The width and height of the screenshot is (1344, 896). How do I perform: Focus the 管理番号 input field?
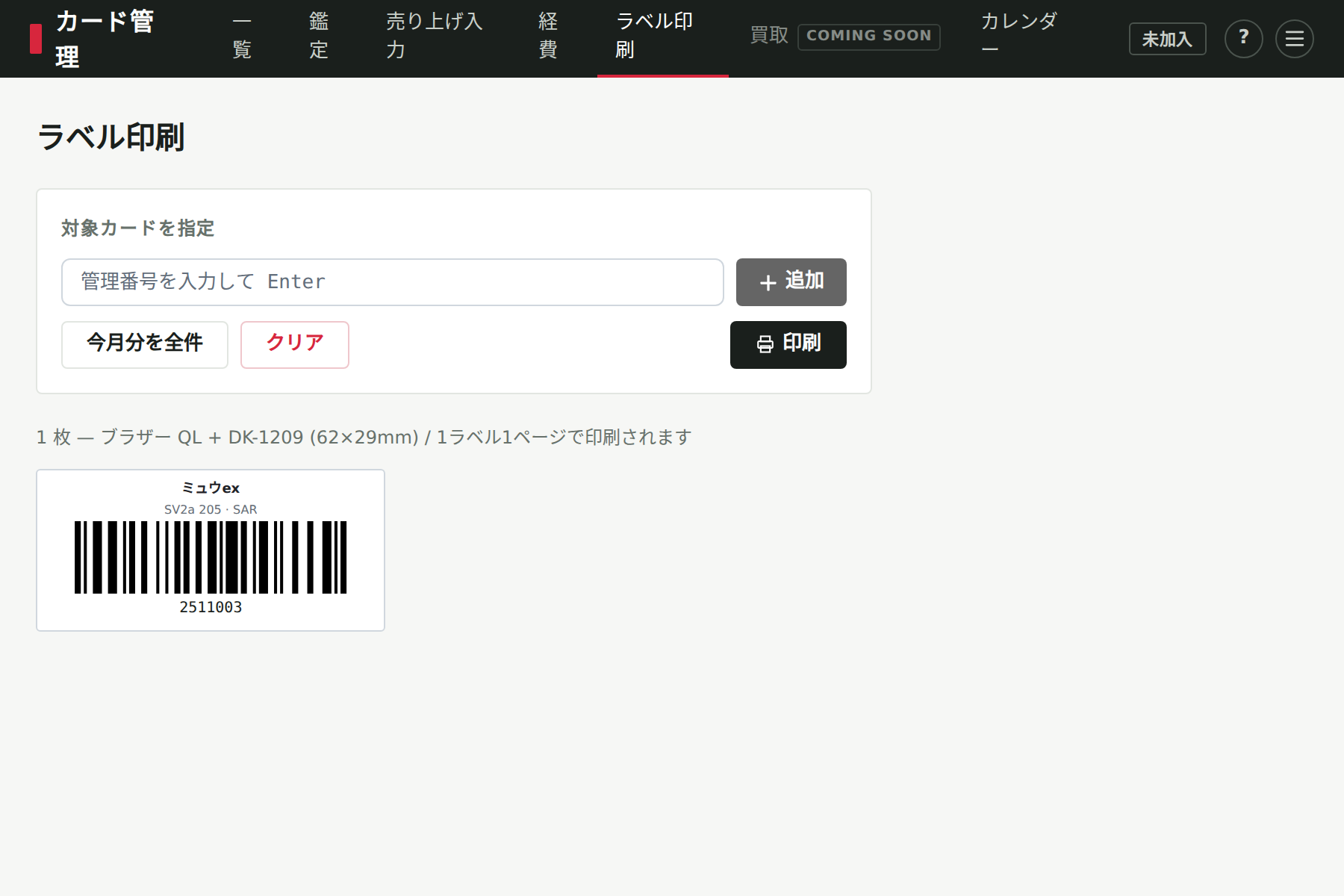392,281
